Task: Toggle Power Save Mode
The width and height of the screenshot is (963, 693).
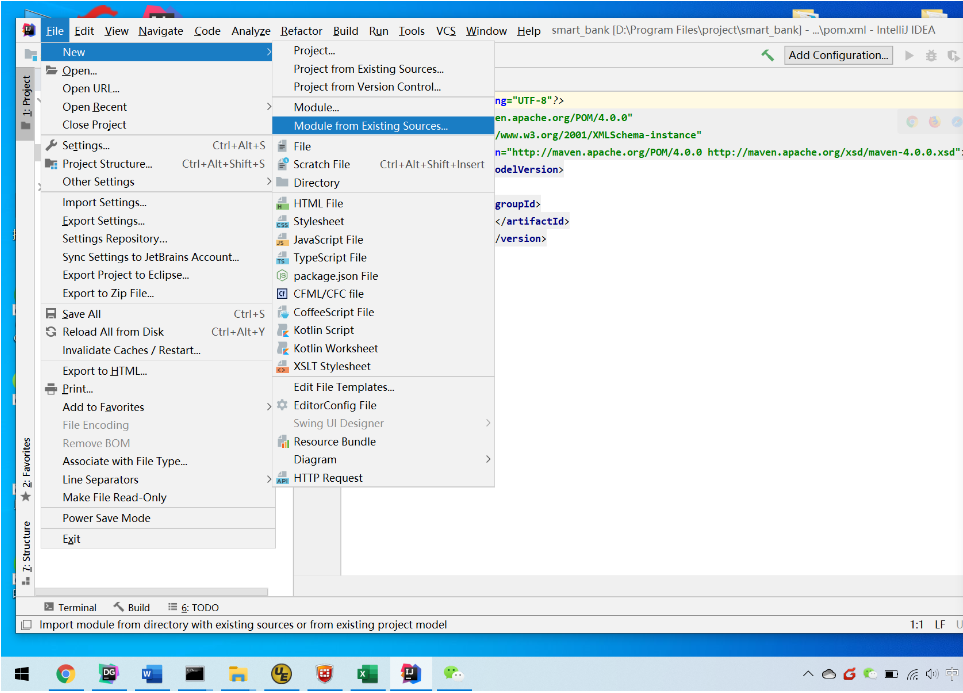Action: coord(158,519)
